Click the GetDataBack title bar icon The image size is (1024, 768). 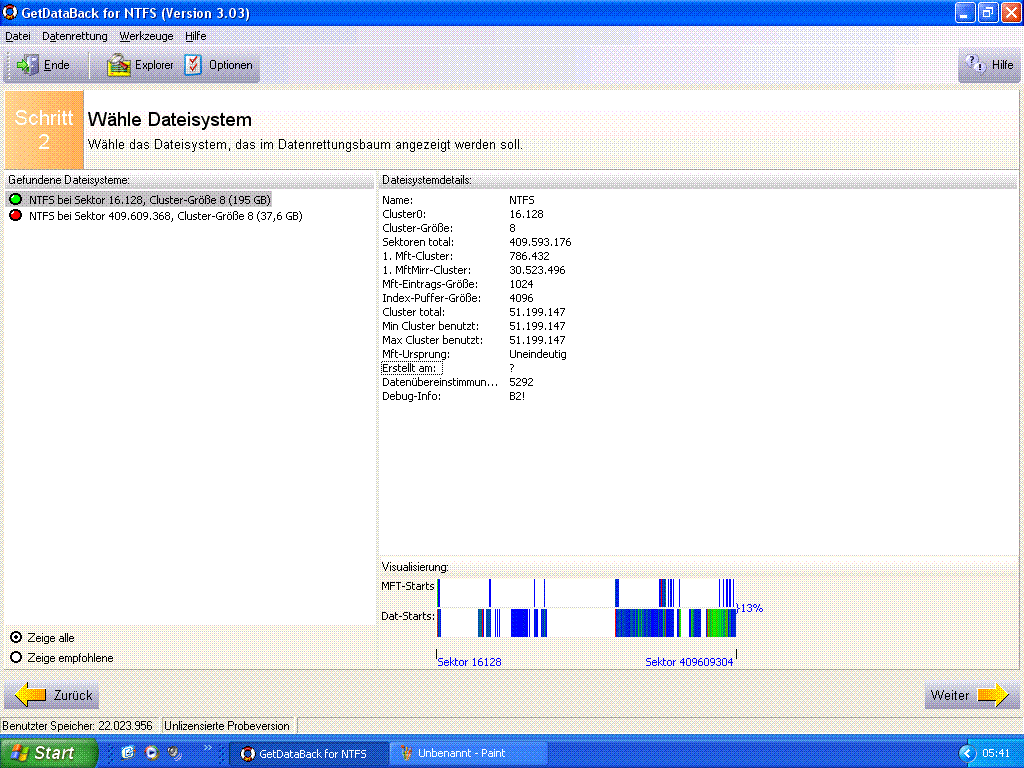point(10,12)
